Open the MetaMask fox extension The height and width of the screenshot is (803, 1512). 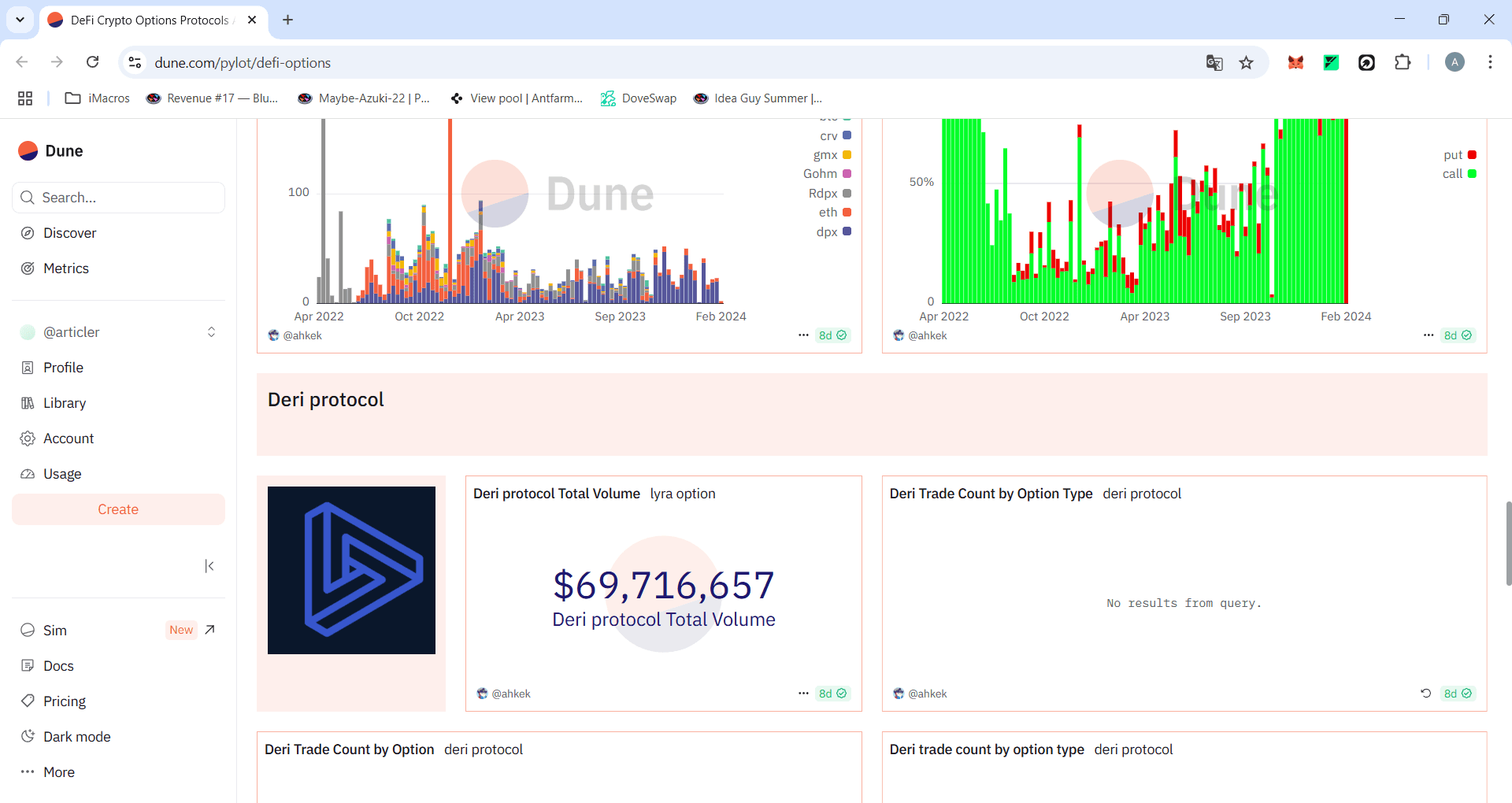tap(1295, 62)
